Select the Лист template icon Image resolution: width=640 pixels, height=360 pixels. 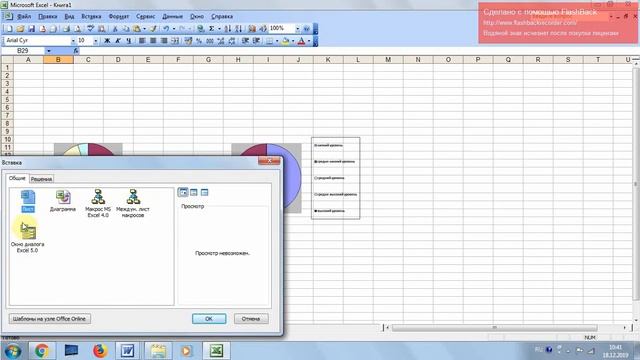click(28, 201)
